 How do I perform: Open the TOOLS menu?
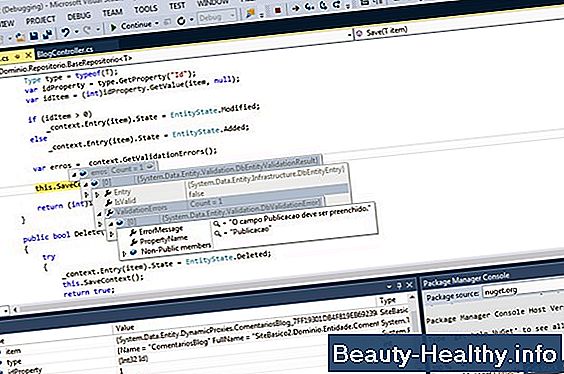(x=145, y=9)
